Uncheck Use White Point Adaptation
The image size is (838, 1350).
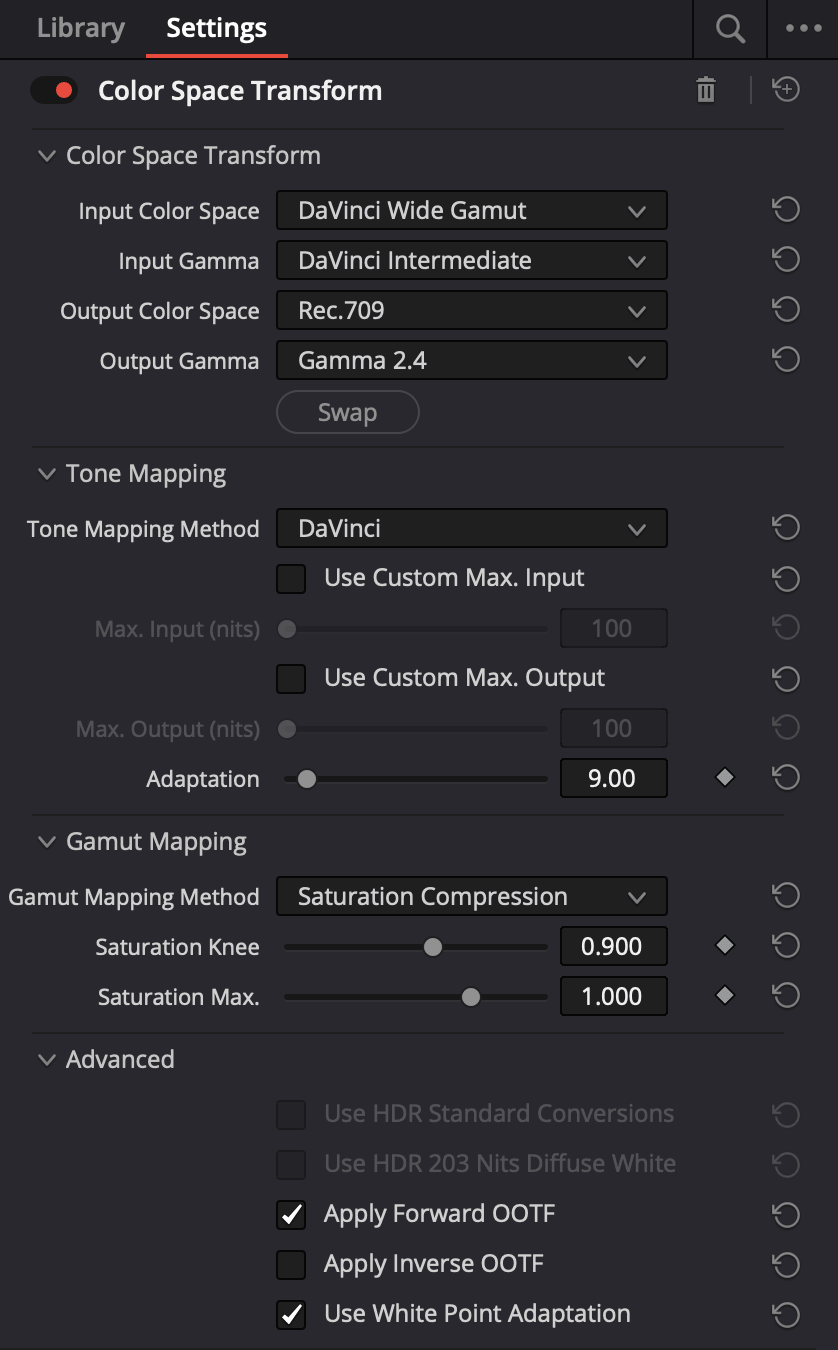pos(291,1314)
